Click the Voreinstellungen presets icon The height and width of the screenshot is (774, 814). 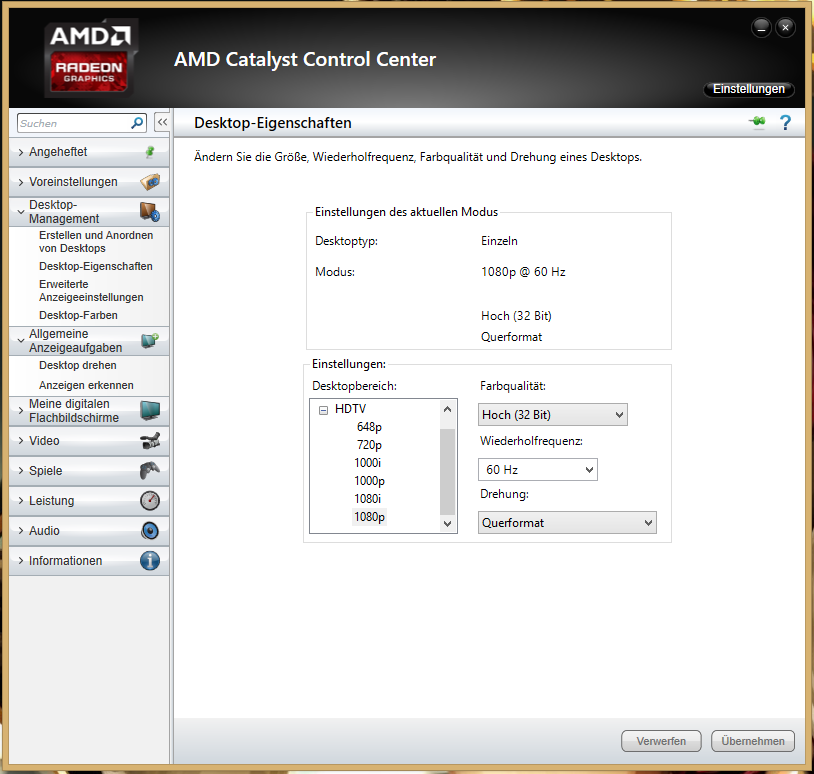point(150,182)
